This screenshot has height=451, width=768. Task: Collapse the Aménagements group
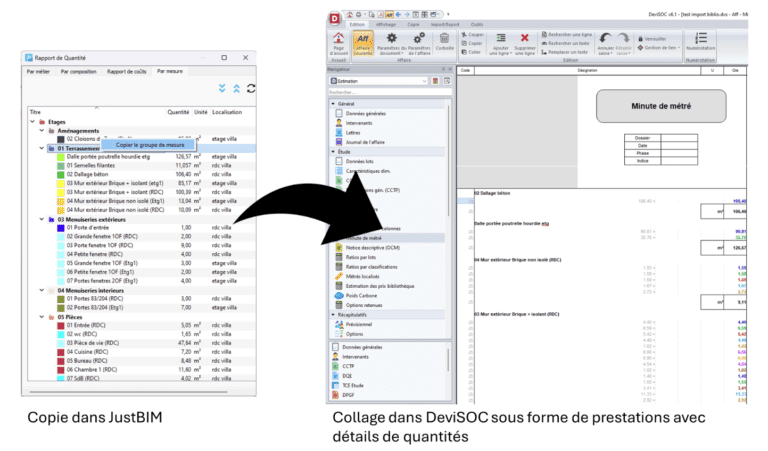point(42,131)
